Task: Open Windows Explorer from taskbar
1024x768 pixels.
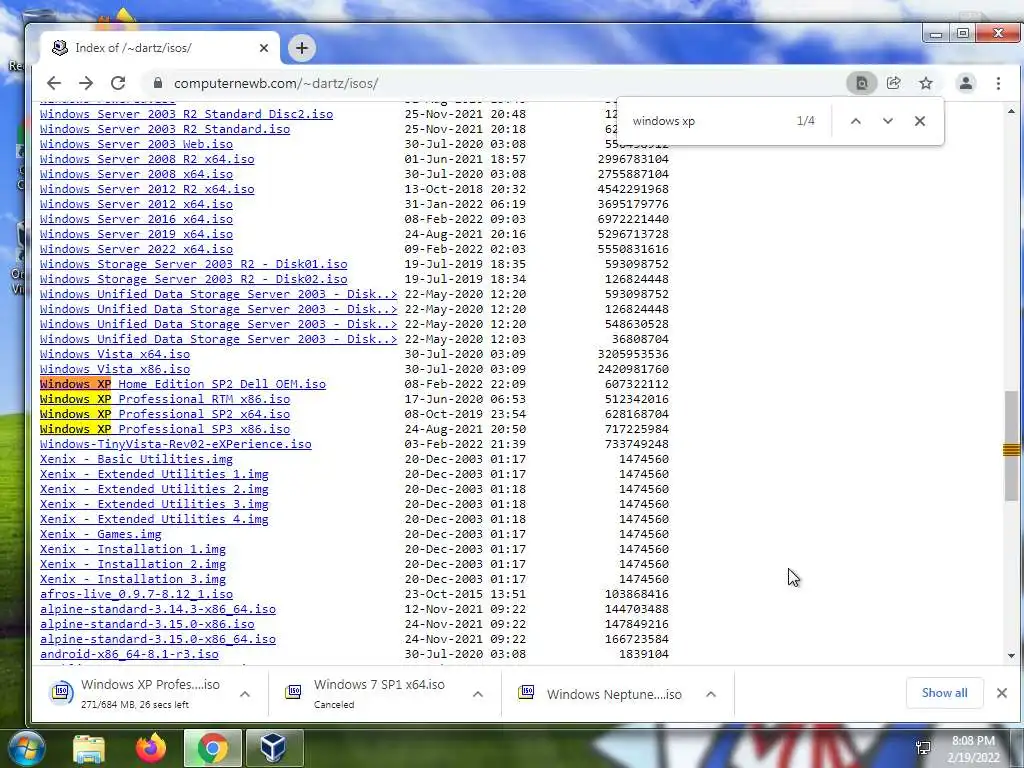Action: [x=89, y=748]
